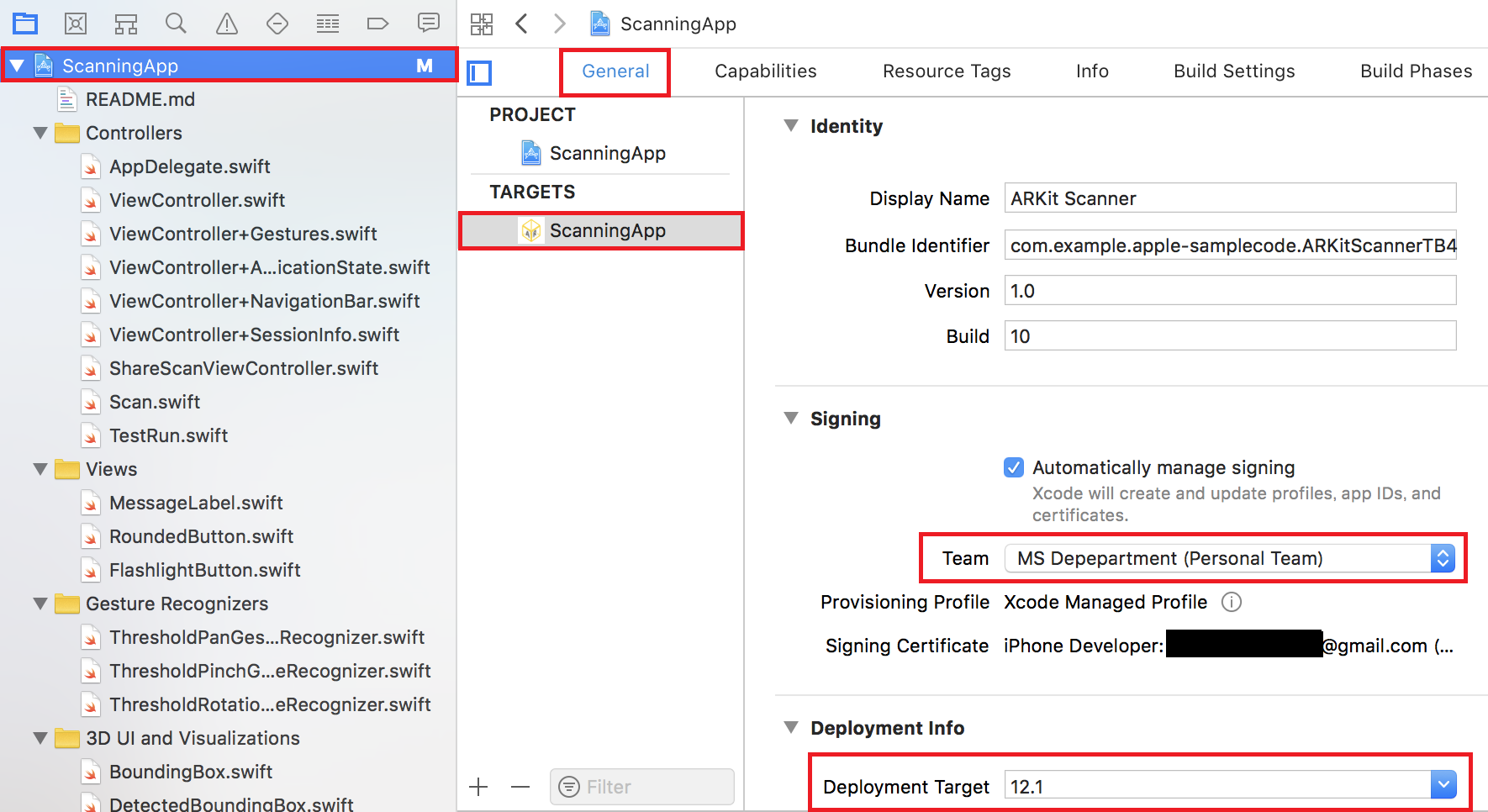The width and height of the screenshot is (1488, 812).
Task: Collapse the Views group
Action: tap(40, 469)
